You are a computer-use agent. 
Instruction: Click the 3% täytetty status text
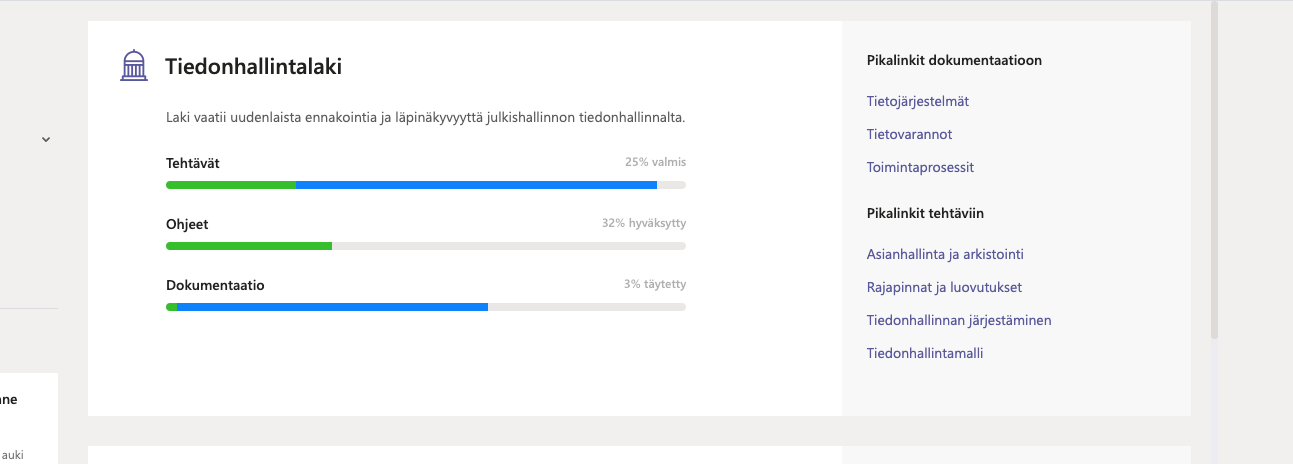coord(655,284)
